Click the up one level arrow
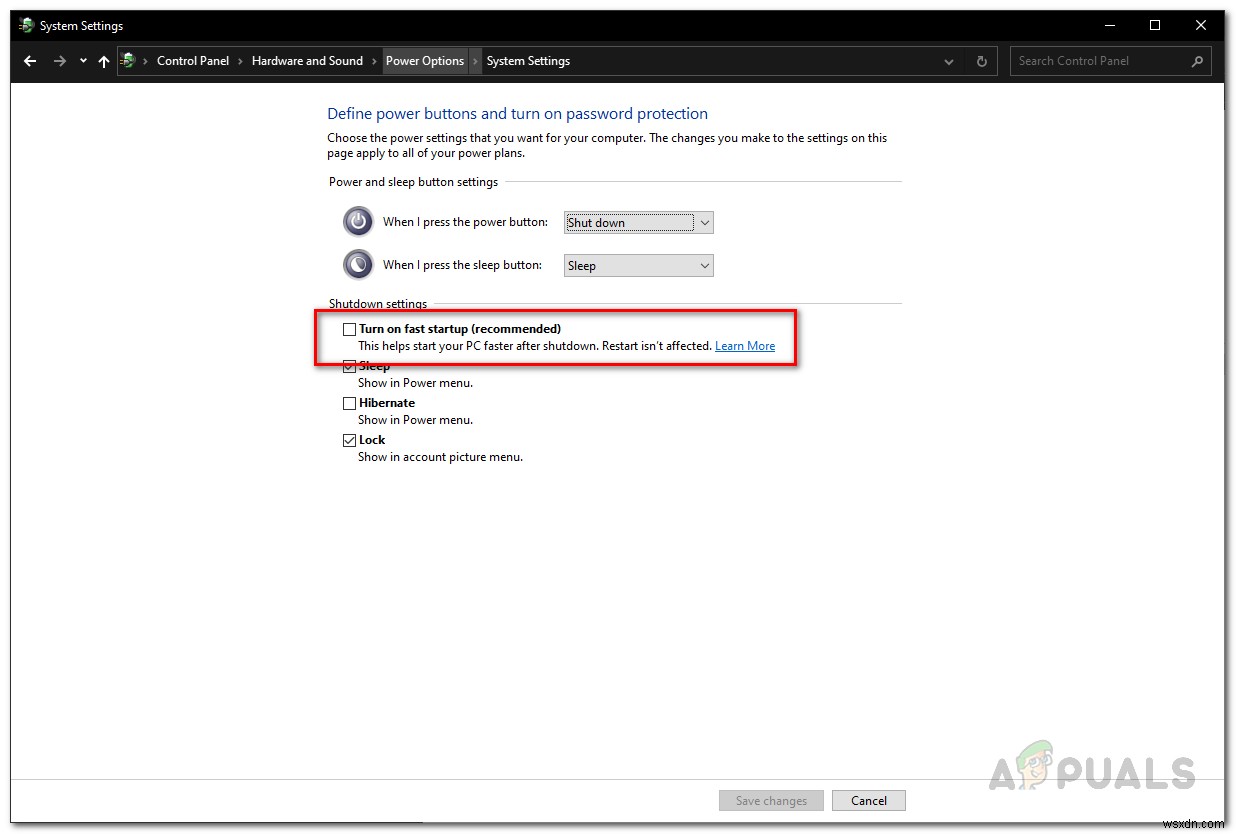The width and height of the screenshot is (1236, 834). coord(103,61)
